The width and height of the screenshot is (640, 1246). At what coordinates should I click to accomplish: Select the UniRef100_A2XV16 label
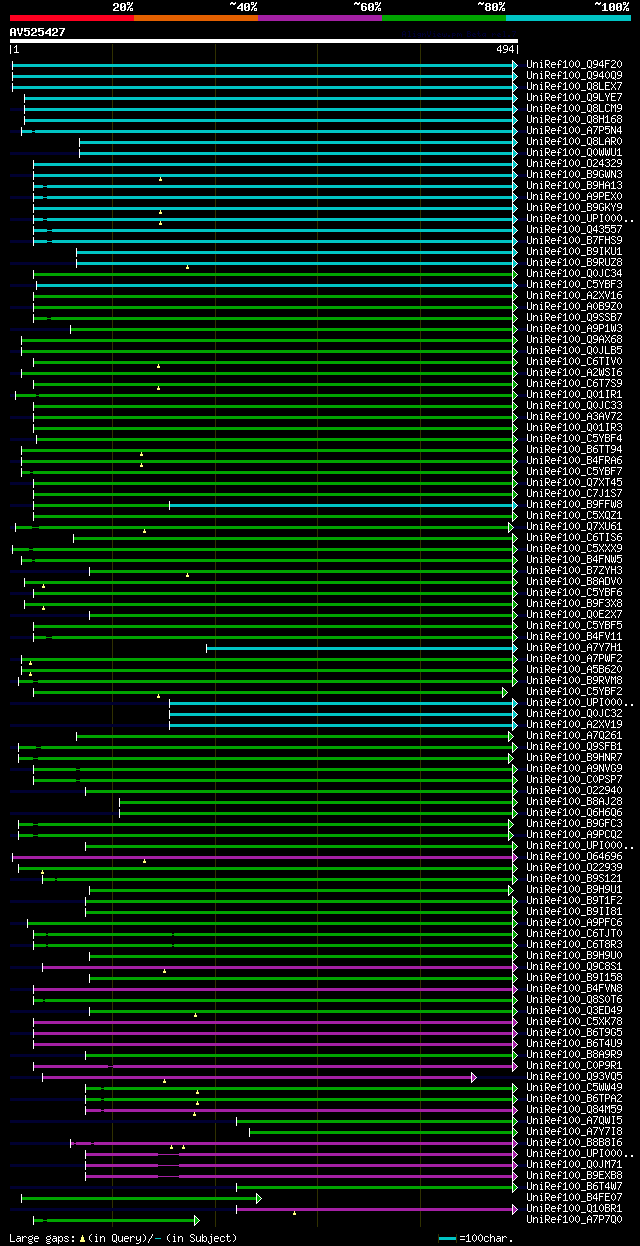[574, 295]
